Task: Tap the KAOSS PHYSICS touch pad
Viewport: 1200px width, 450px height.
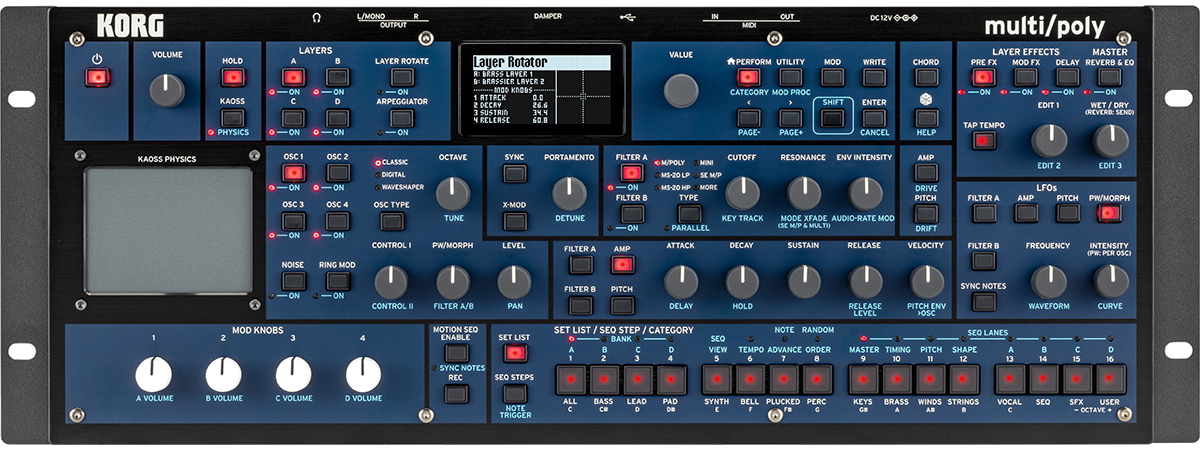Action: 168,230
